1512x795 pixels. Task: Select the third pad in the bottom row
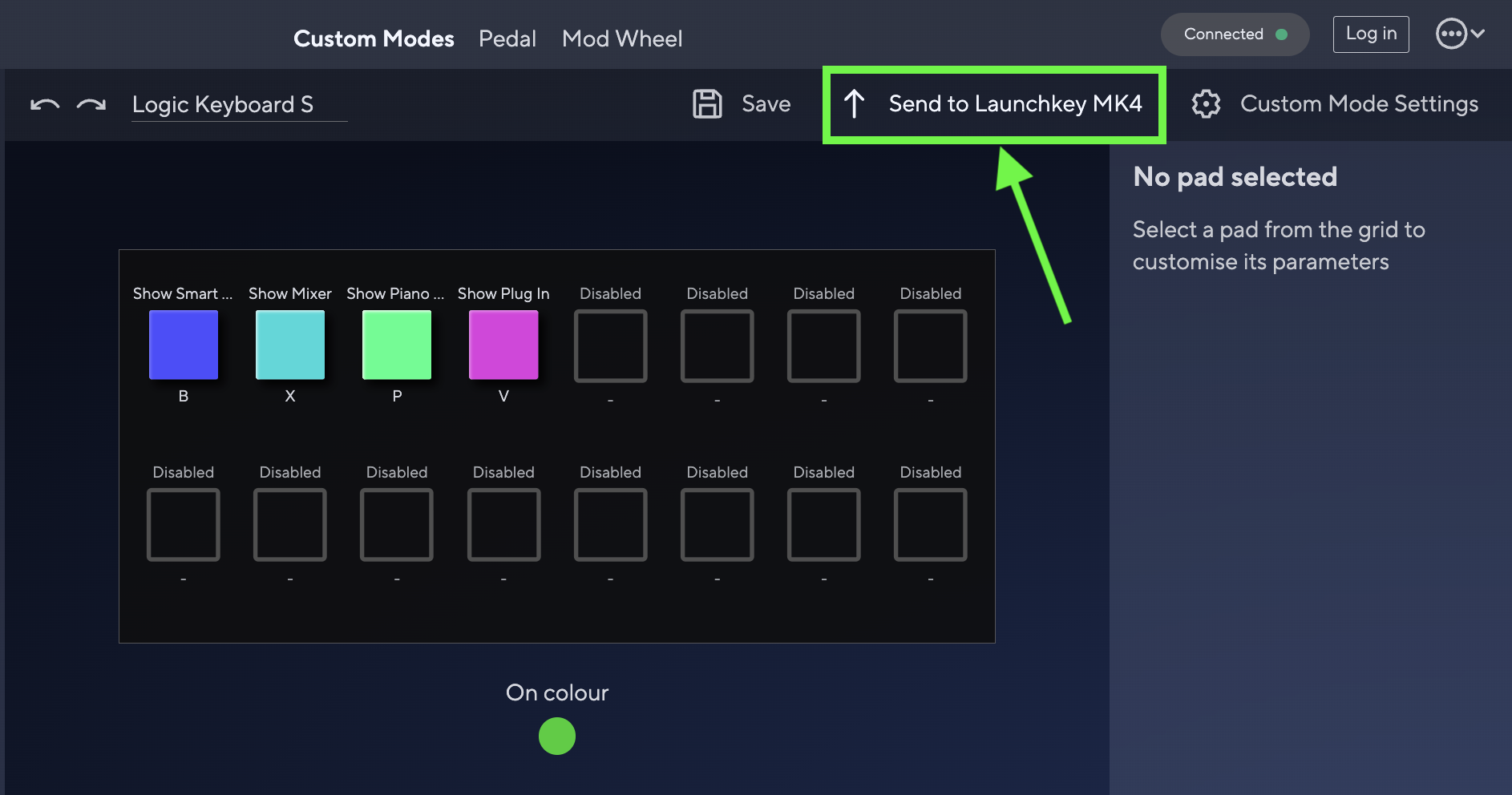[397, 524]
